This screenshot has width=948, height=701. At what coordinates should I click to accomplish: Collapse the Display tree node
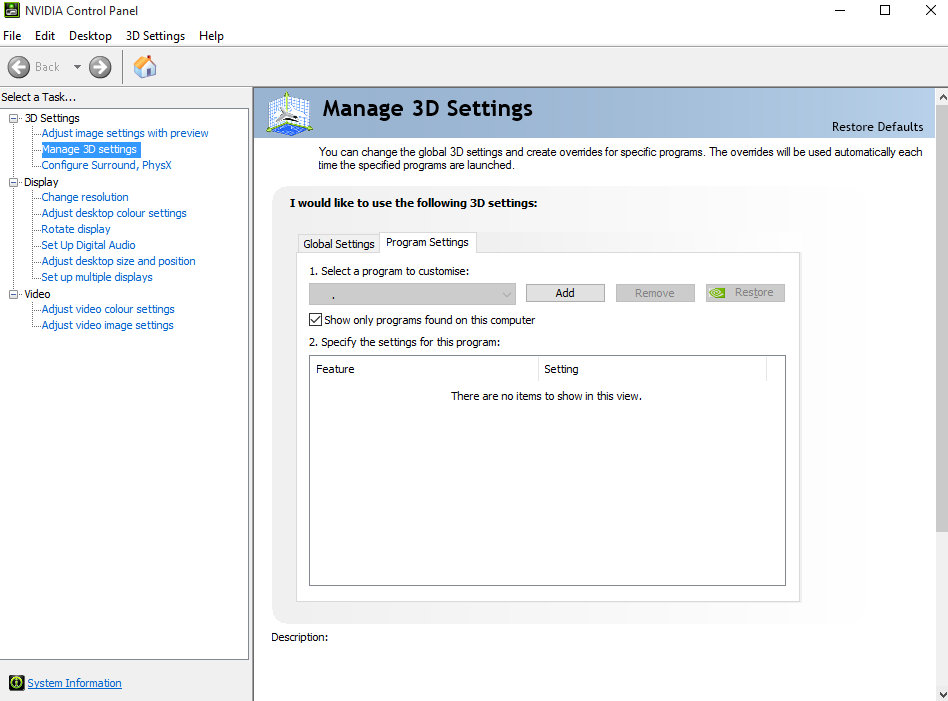coord(13,182)
